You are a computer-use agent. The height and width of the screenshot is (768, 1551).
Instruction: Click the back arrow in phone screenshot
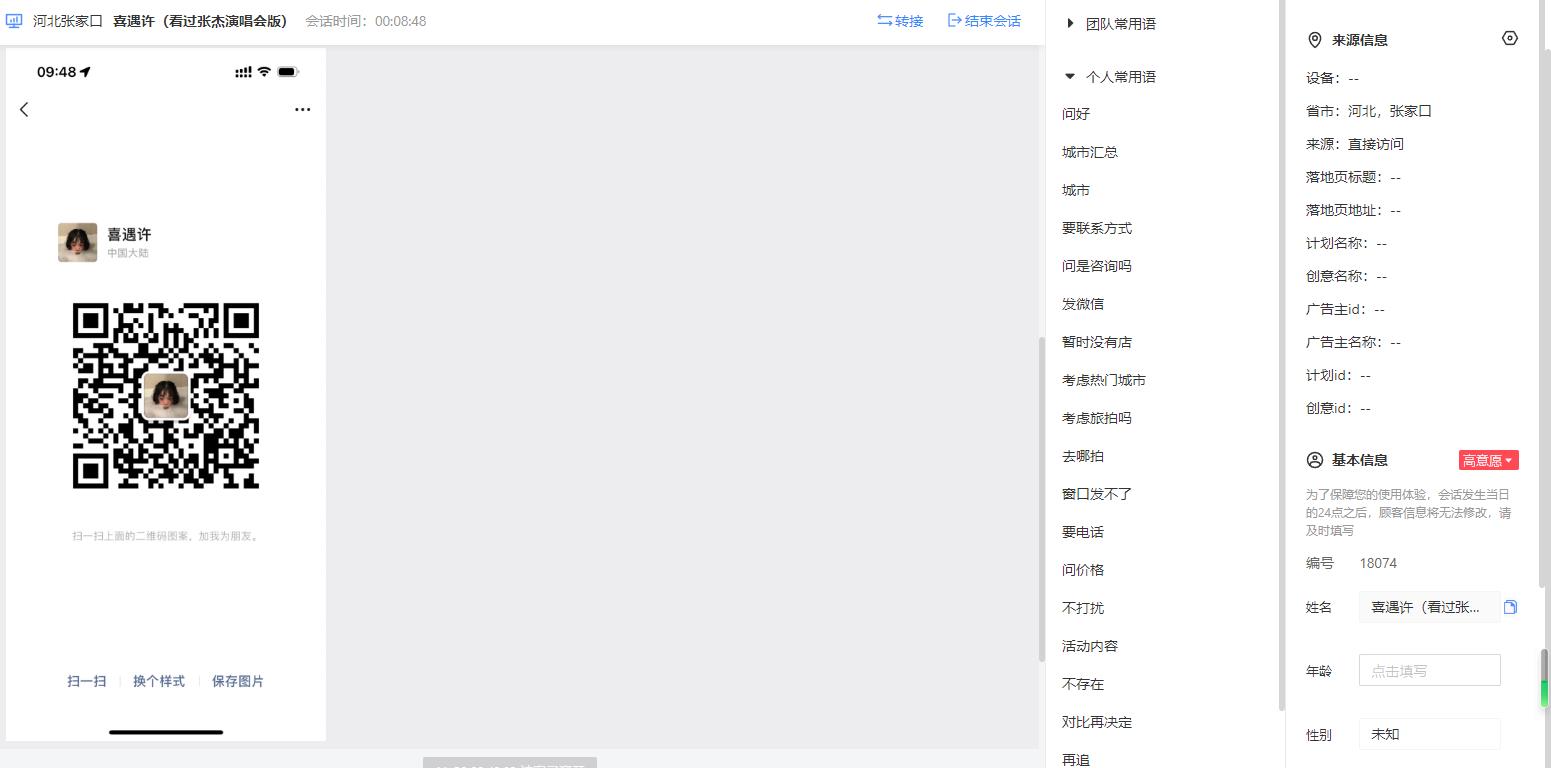pyautogui.click(x=24, y=110)
